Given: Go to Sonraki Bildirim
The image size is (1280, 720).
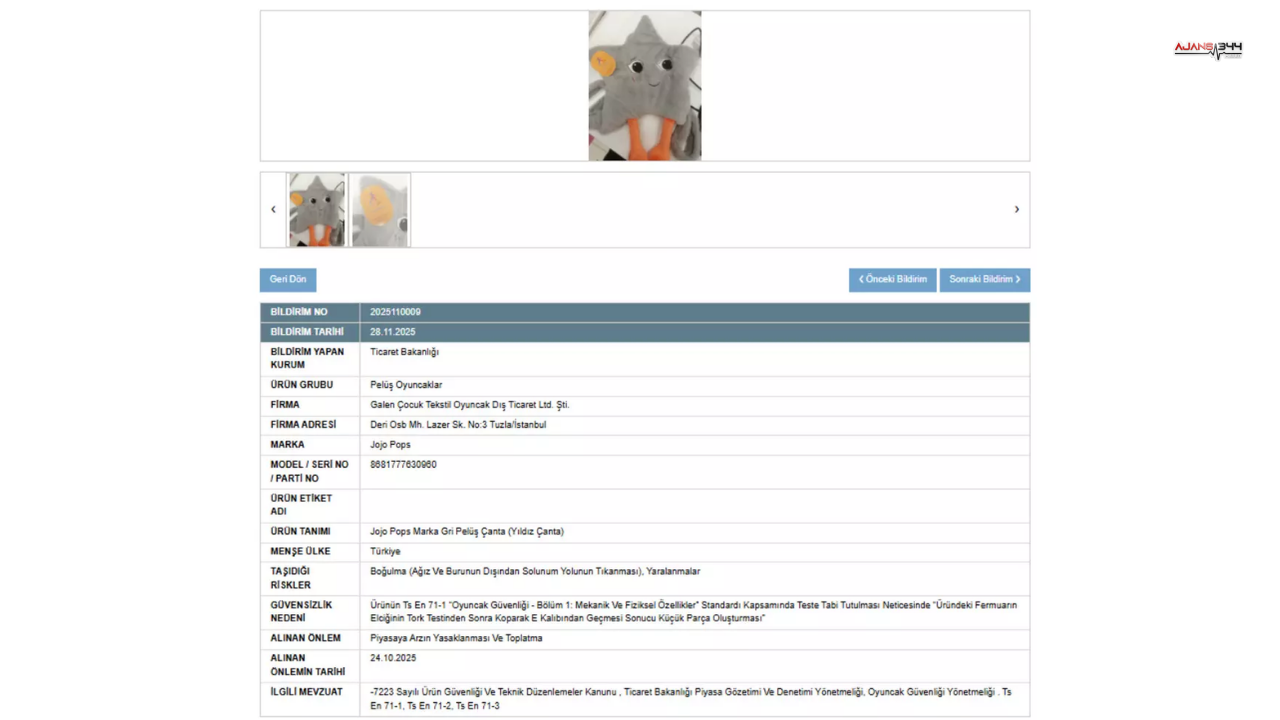Looking at the screenshot, I should tap(984, 280).
